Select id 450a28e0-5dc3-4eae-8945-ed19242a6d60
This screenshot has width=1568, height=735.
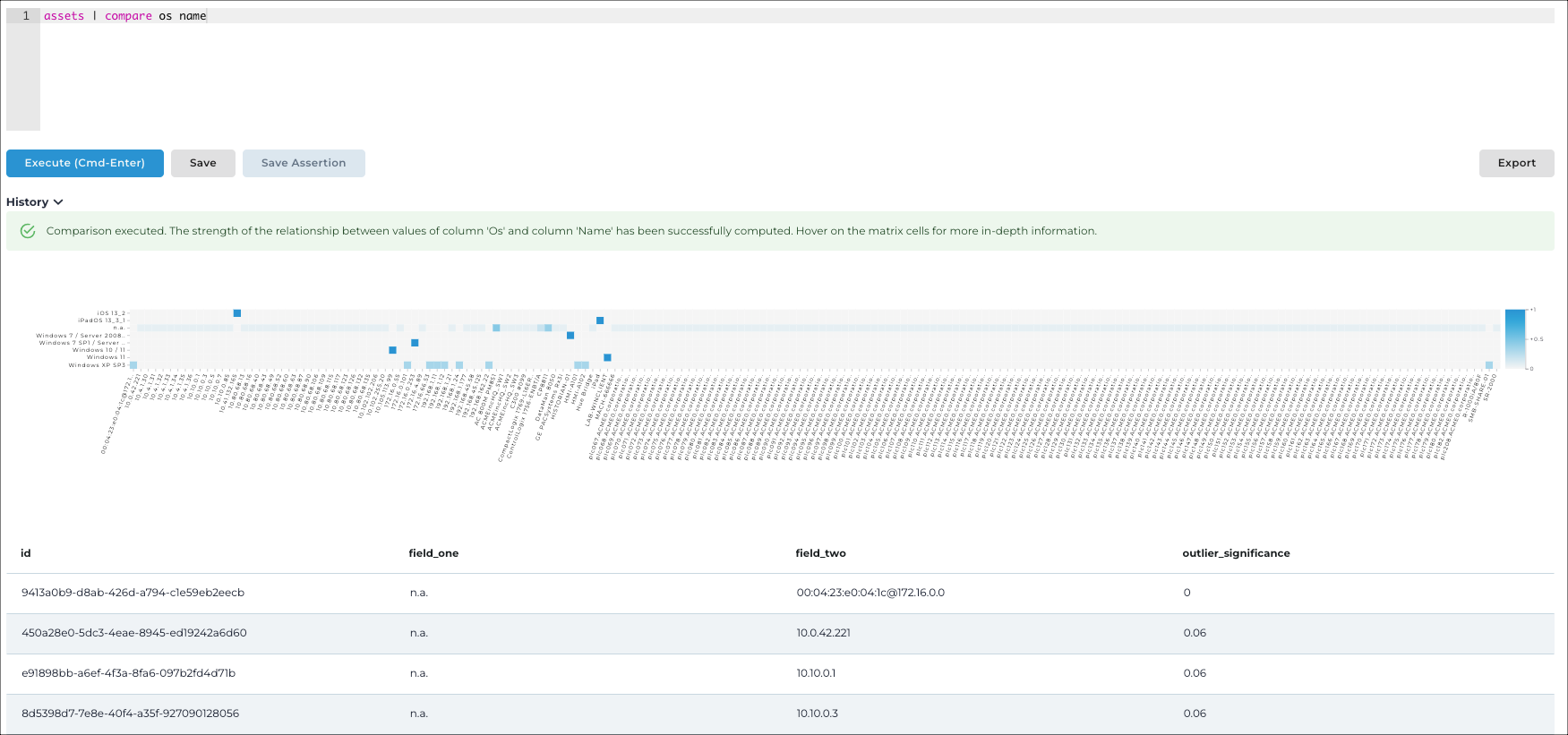point(134,633)
